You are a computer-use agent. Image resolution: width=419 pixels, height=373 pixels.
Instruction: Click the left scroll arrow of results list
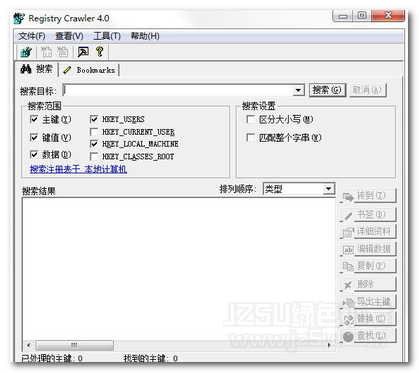29,345
